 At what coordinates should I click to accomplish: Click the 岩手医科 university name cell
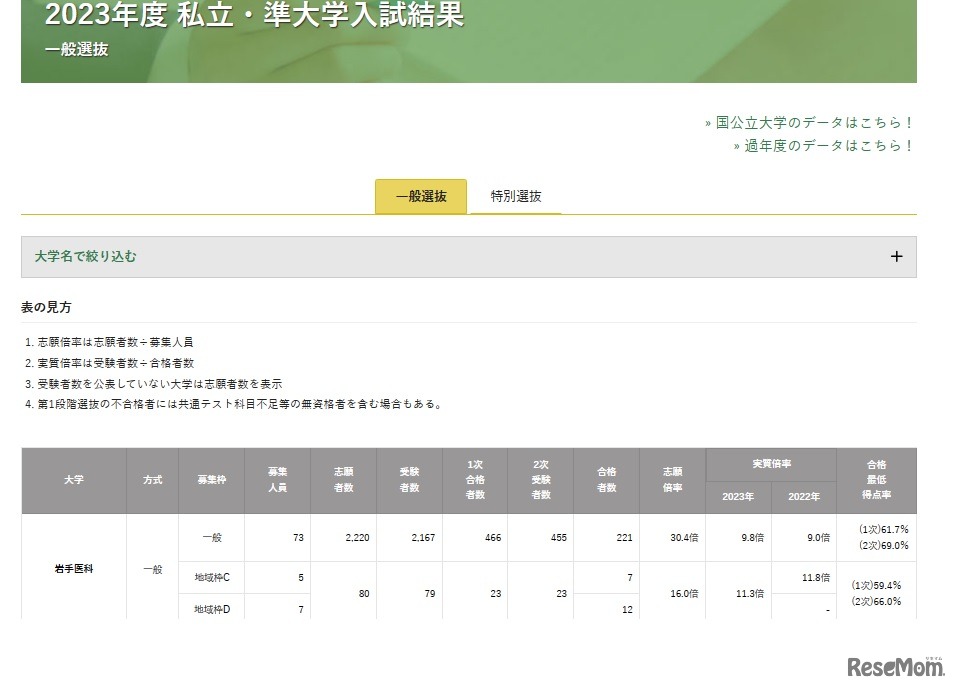tap(73, 570)
